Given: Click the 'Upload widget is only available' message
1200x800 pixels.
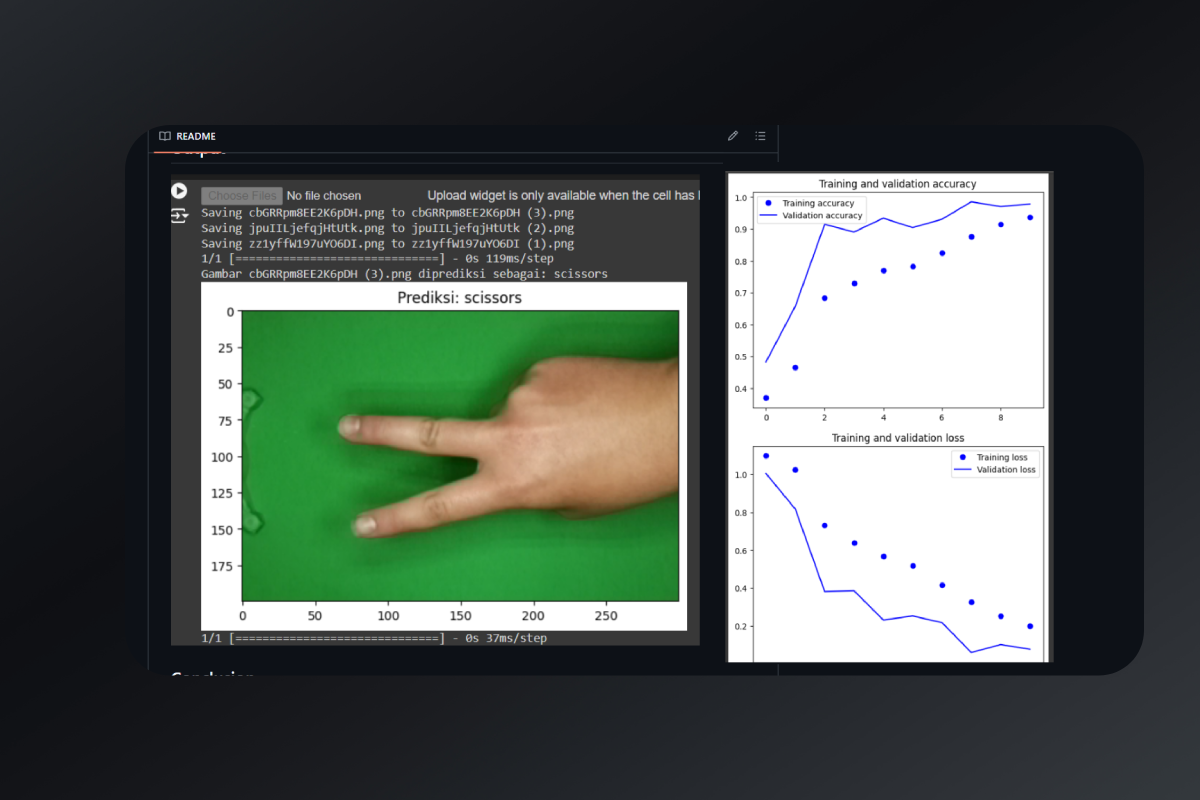Looking at the screenshot, I should 562,196.
